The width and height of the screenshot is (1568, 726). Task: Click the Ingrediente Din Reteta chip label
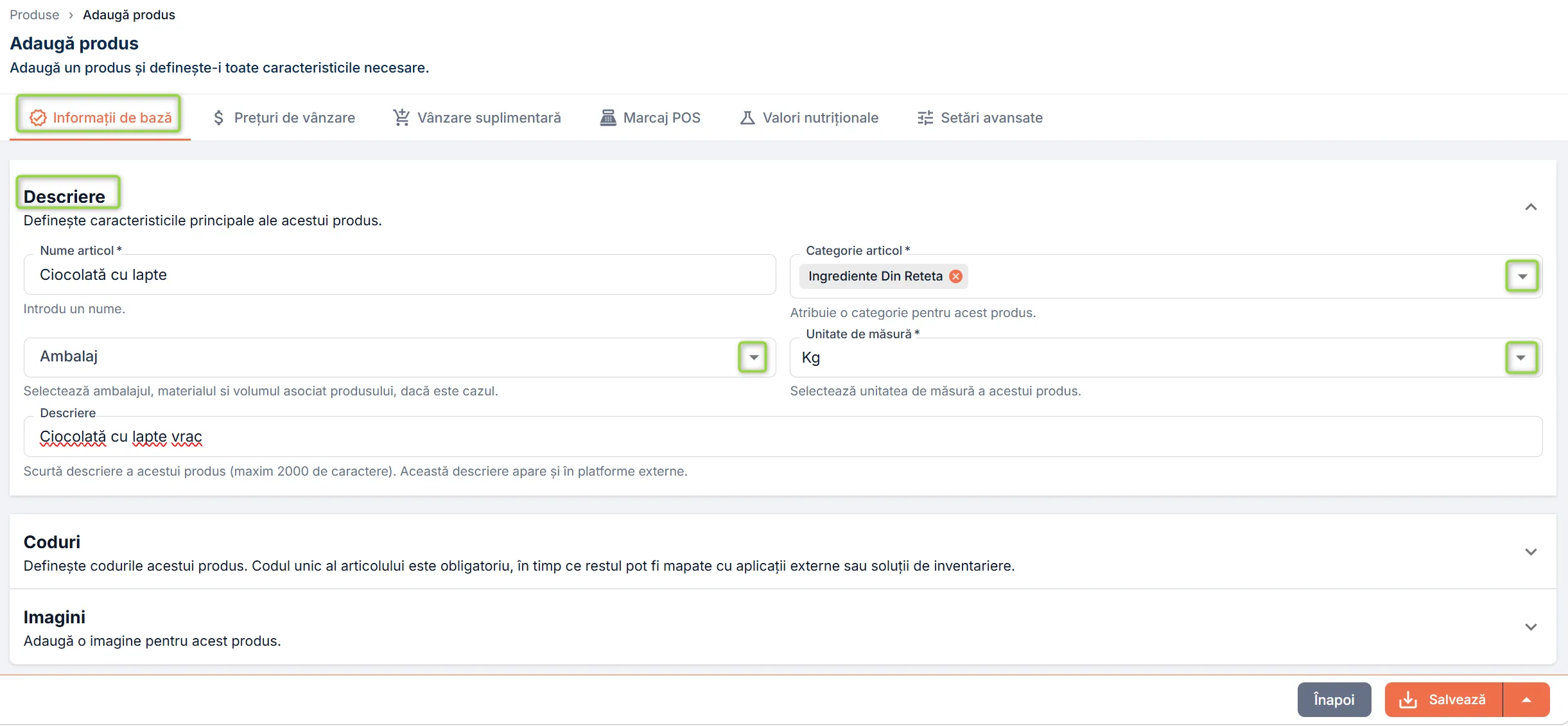point(875,276)
